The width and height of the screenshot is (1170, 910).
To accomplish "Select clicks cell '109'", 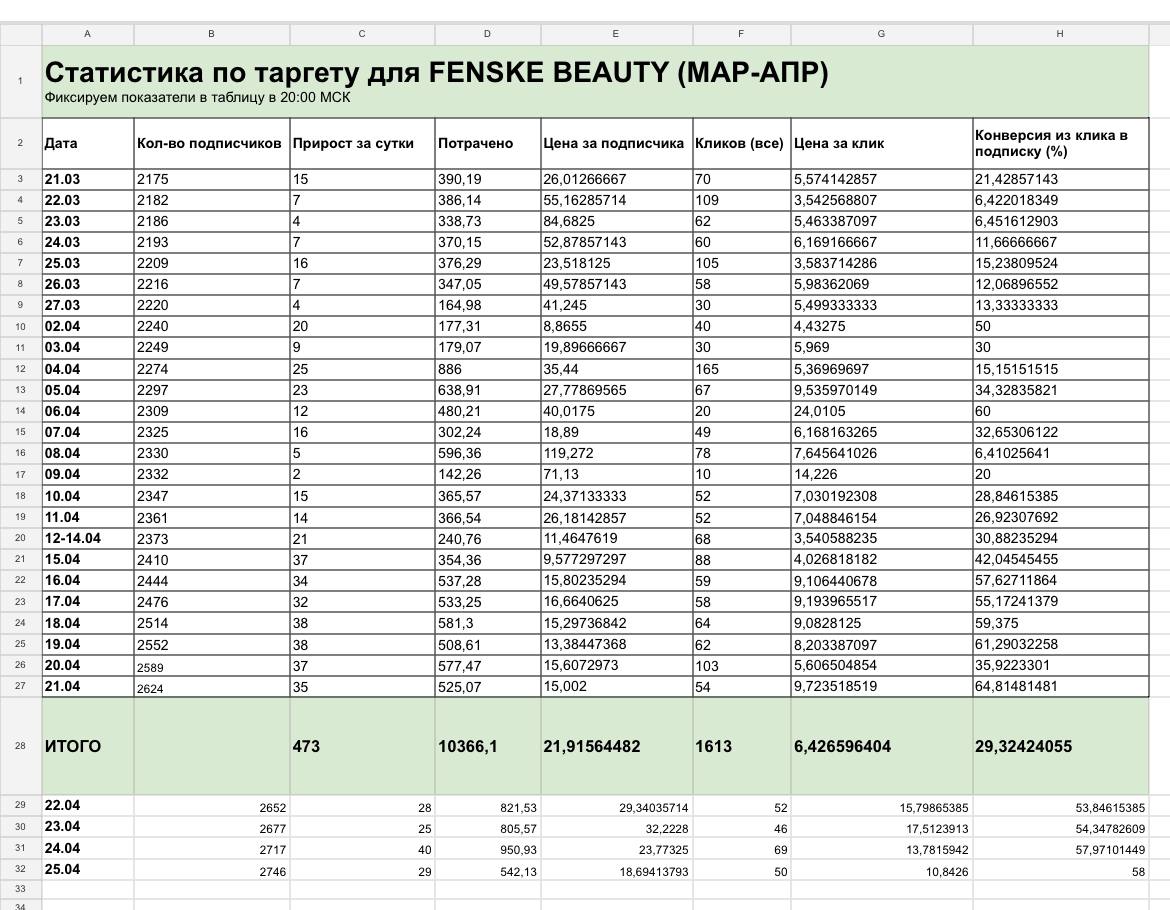I will click(742, 200).
